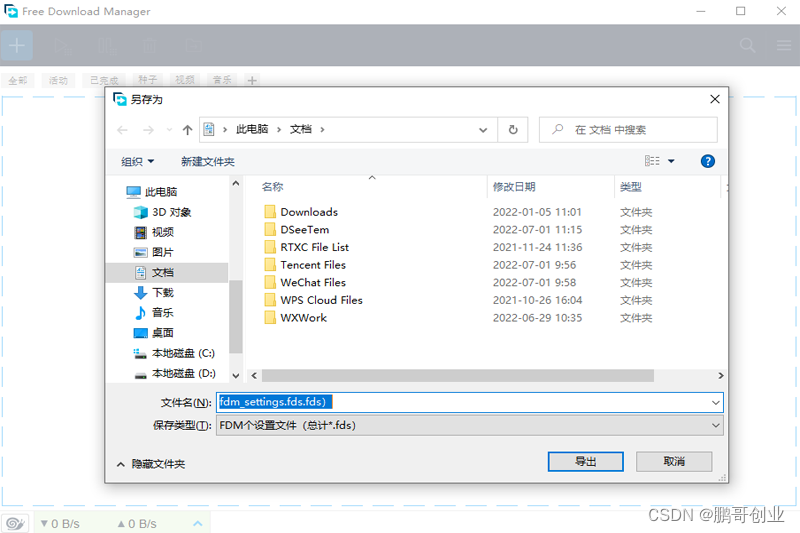The image size is (800, 533).
Task: Change the file view layout icon
Action: click(652, 161)
